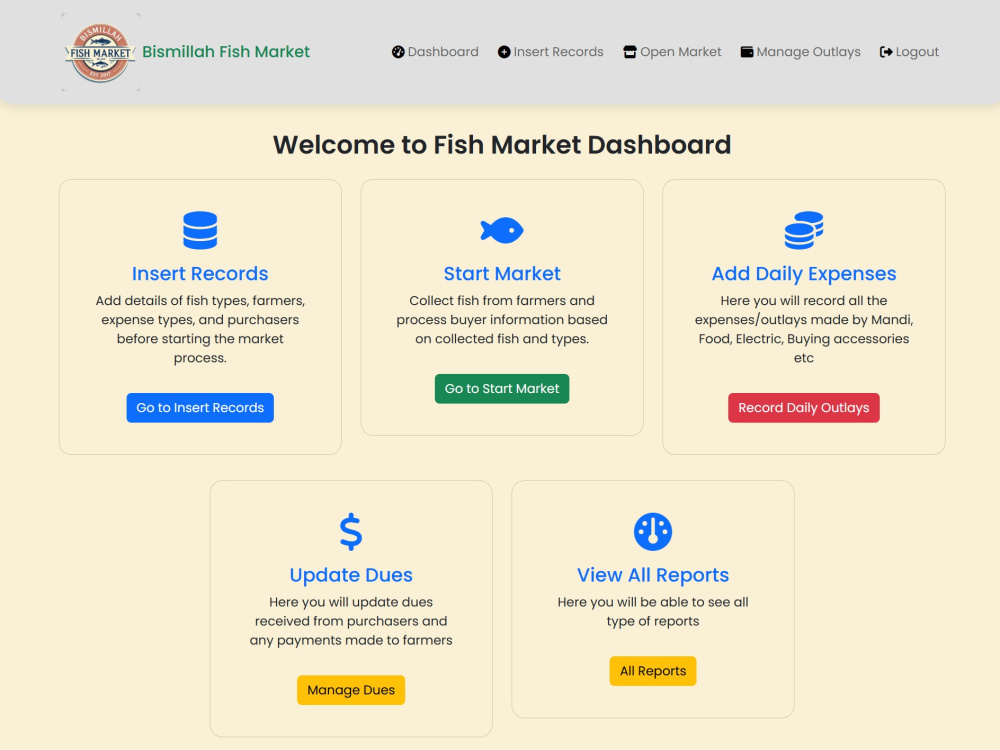
Task: Click the wallet icon beside Manage Outlays
Action: coord(747,52)
